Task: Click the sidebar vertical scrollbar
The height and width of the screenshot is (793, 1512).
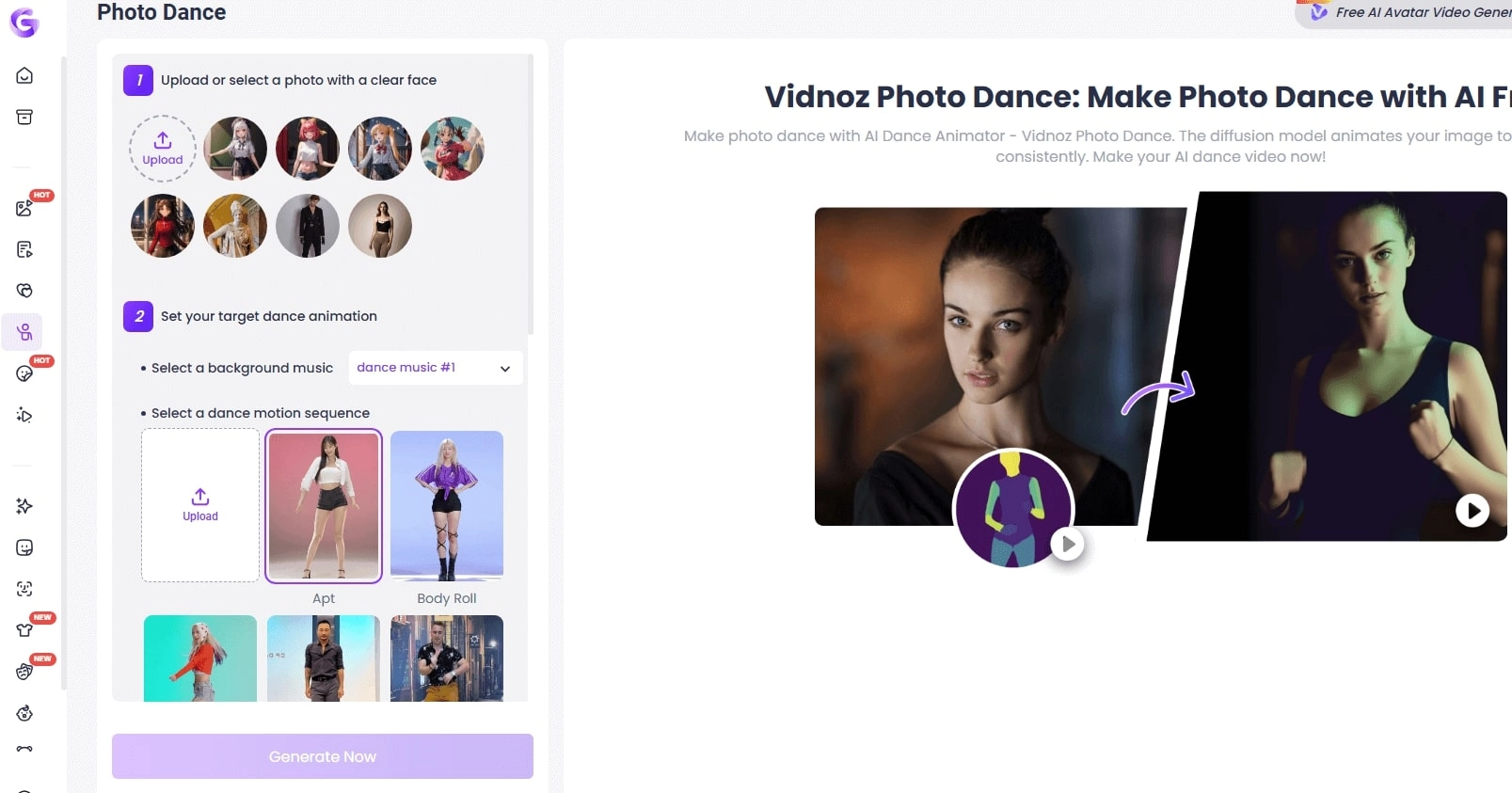Action: [64, 373]
